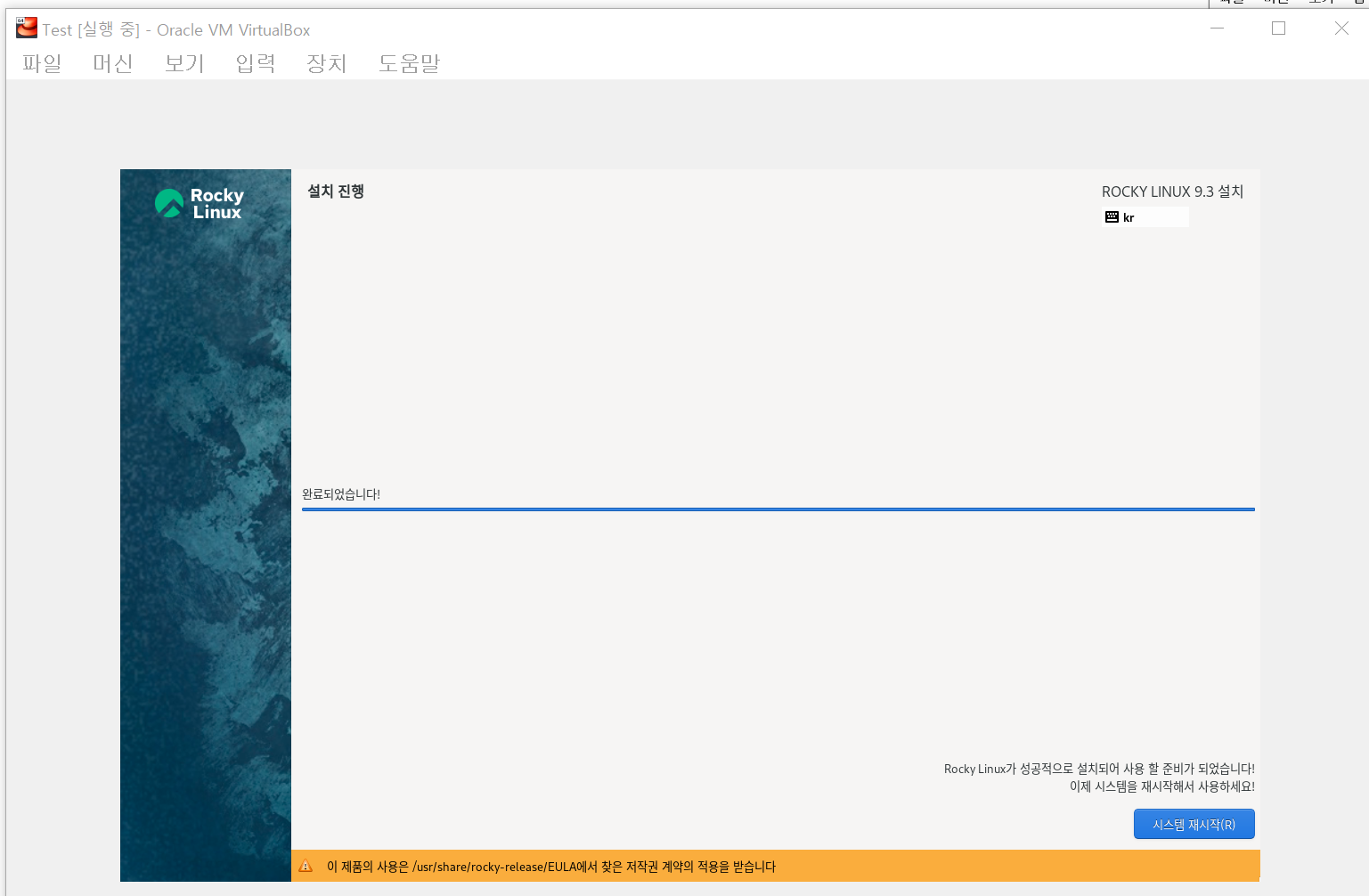Open the 입력 menu
Screen dimensions: 1369x896
pos(256,63)
